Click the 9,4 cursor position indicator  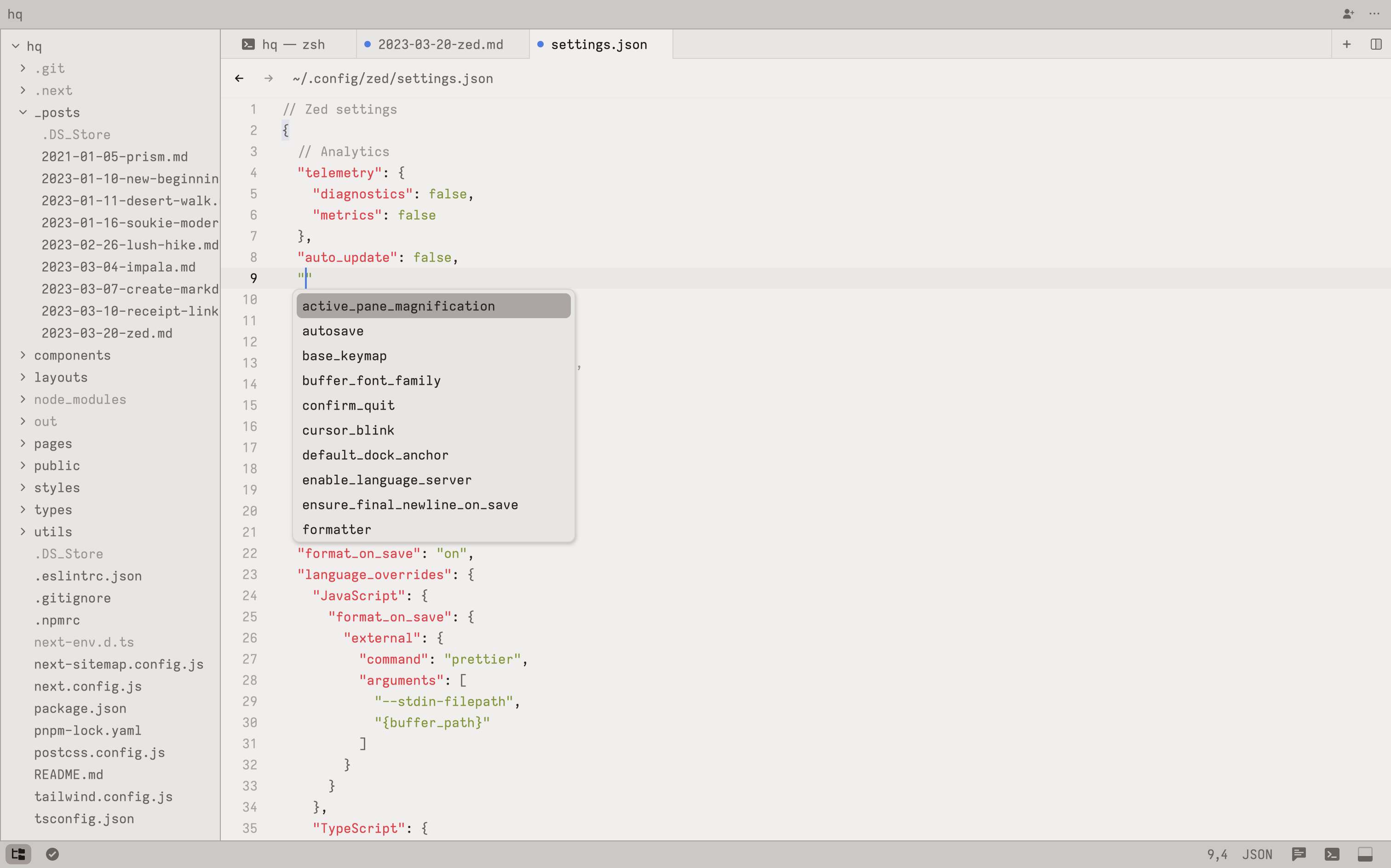pyautogui.click(x=1217, y=854)
